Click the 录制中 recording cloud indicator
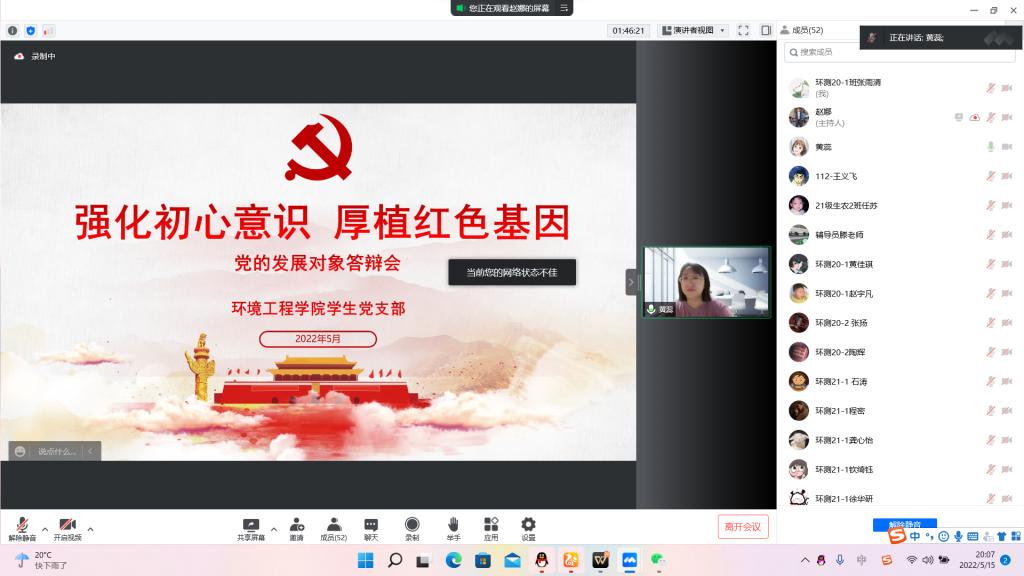The width and height of the screenshot is (1024, 576). (x=19, y=56)
